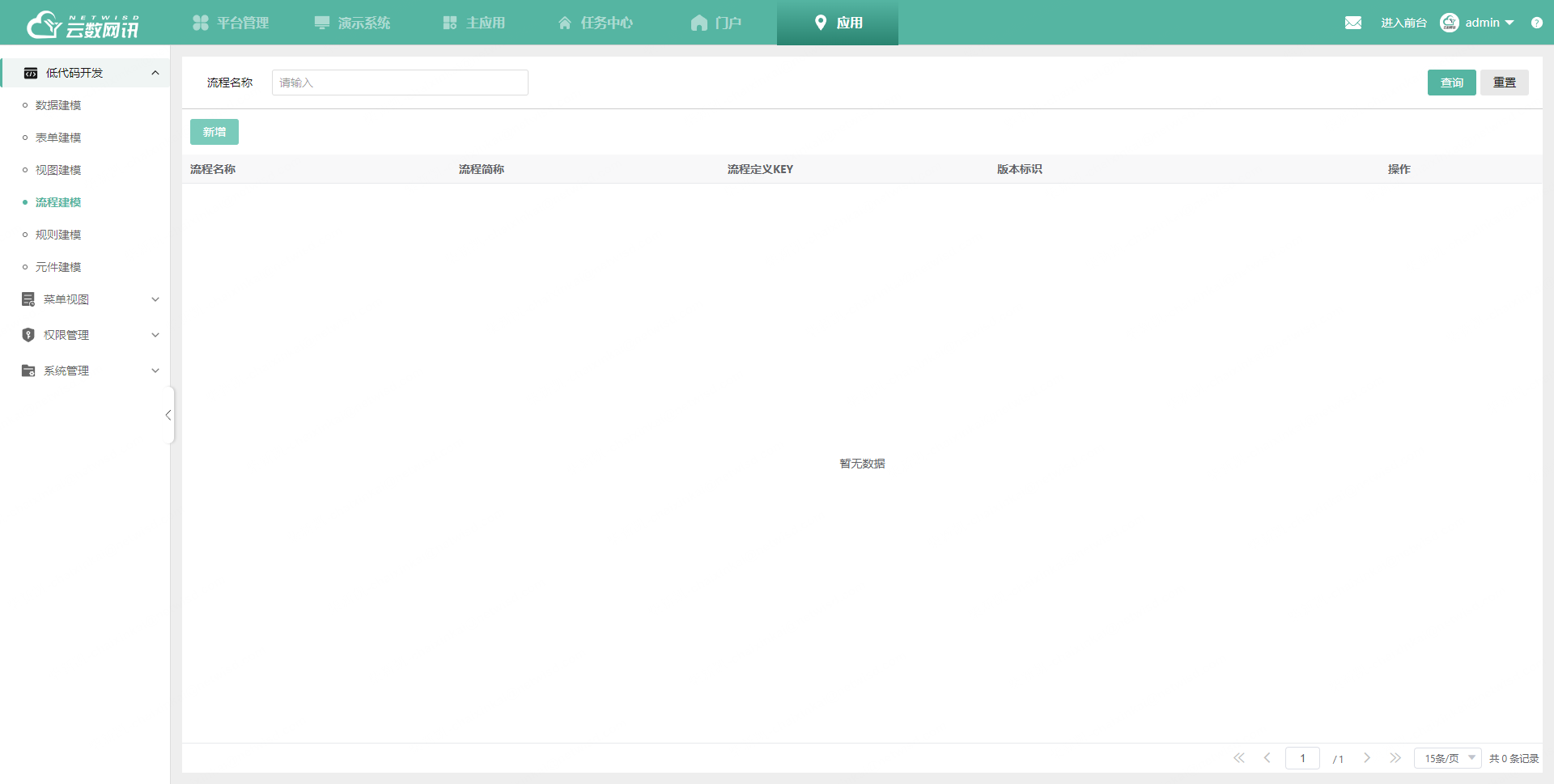Jump to the last page arrow
The height and width of the screenshot is (784, 1554).
1395,758
